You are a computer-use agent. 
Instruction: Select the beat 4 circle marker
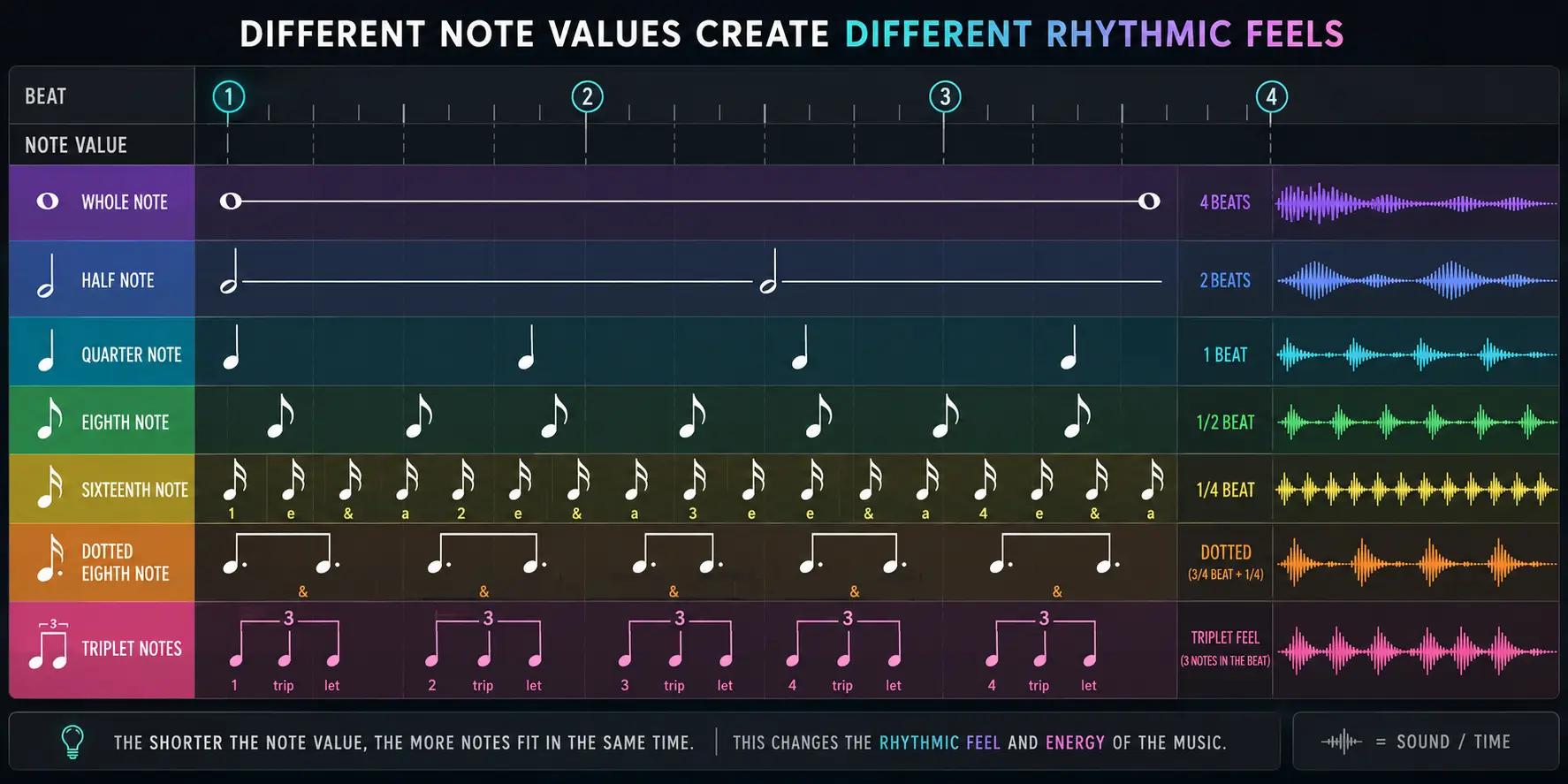(1271, 97)
